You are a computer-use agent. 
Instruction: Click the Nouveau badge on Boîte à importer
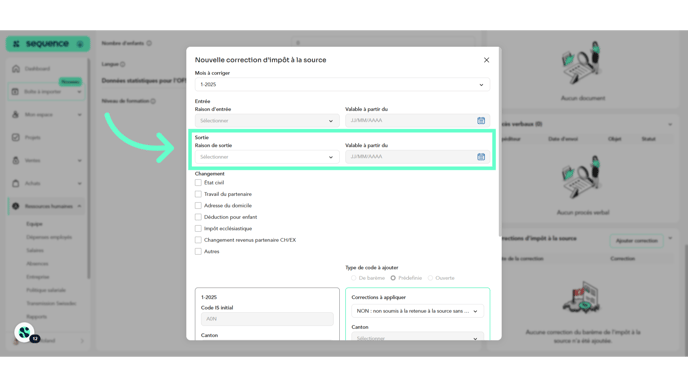point(70,82)
